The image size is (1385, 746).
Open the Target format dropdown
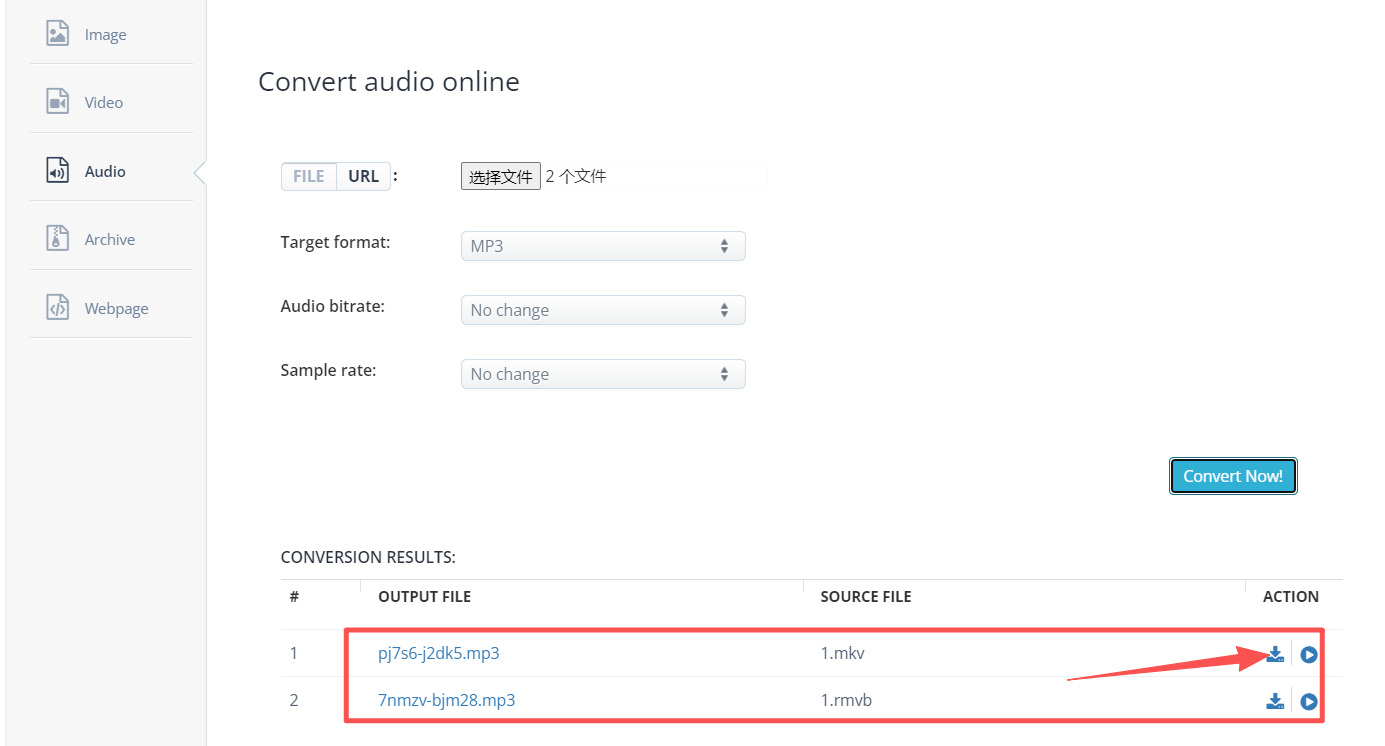pos(603,246)
